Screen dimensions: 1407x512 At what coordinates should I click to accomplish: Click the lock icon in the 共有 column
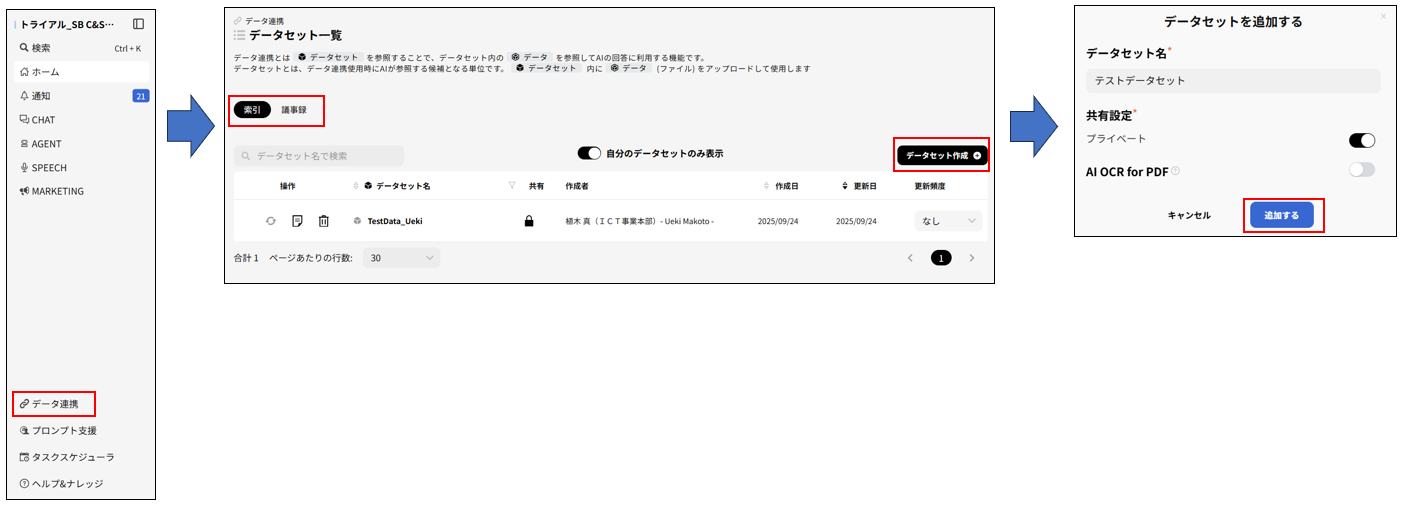[x=529, y=221]
